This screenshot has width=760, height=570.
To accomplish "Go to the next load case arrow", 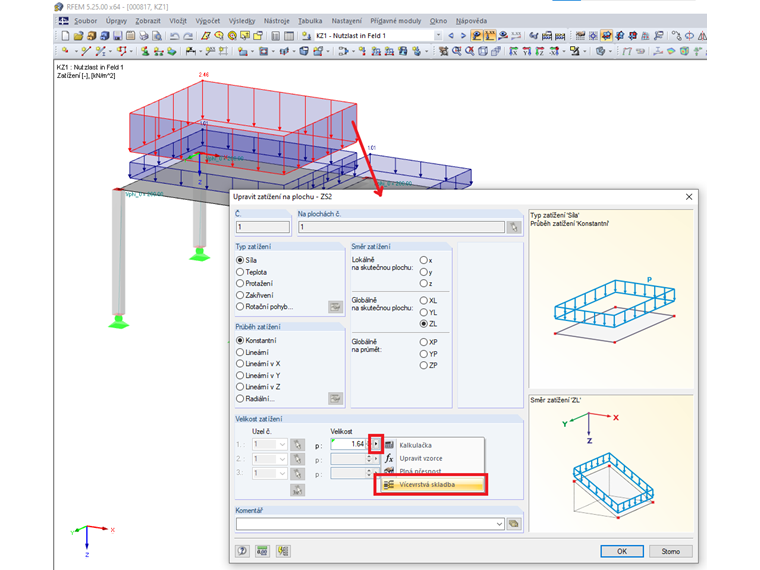I will click(463, 35).
